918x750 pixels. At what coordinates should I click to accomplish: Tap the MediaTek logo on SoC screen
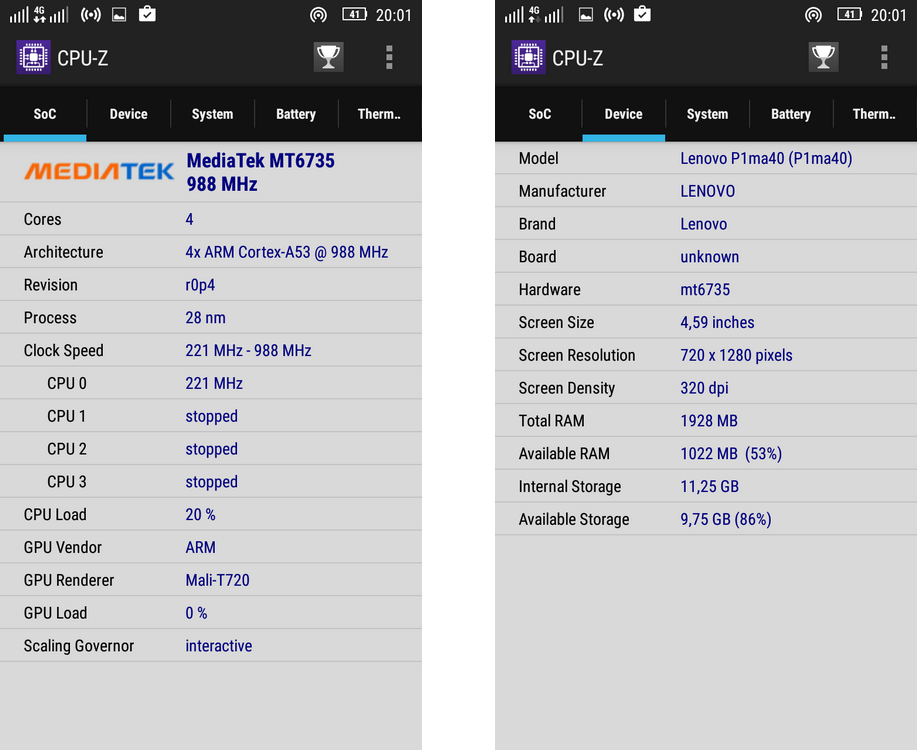99,171
